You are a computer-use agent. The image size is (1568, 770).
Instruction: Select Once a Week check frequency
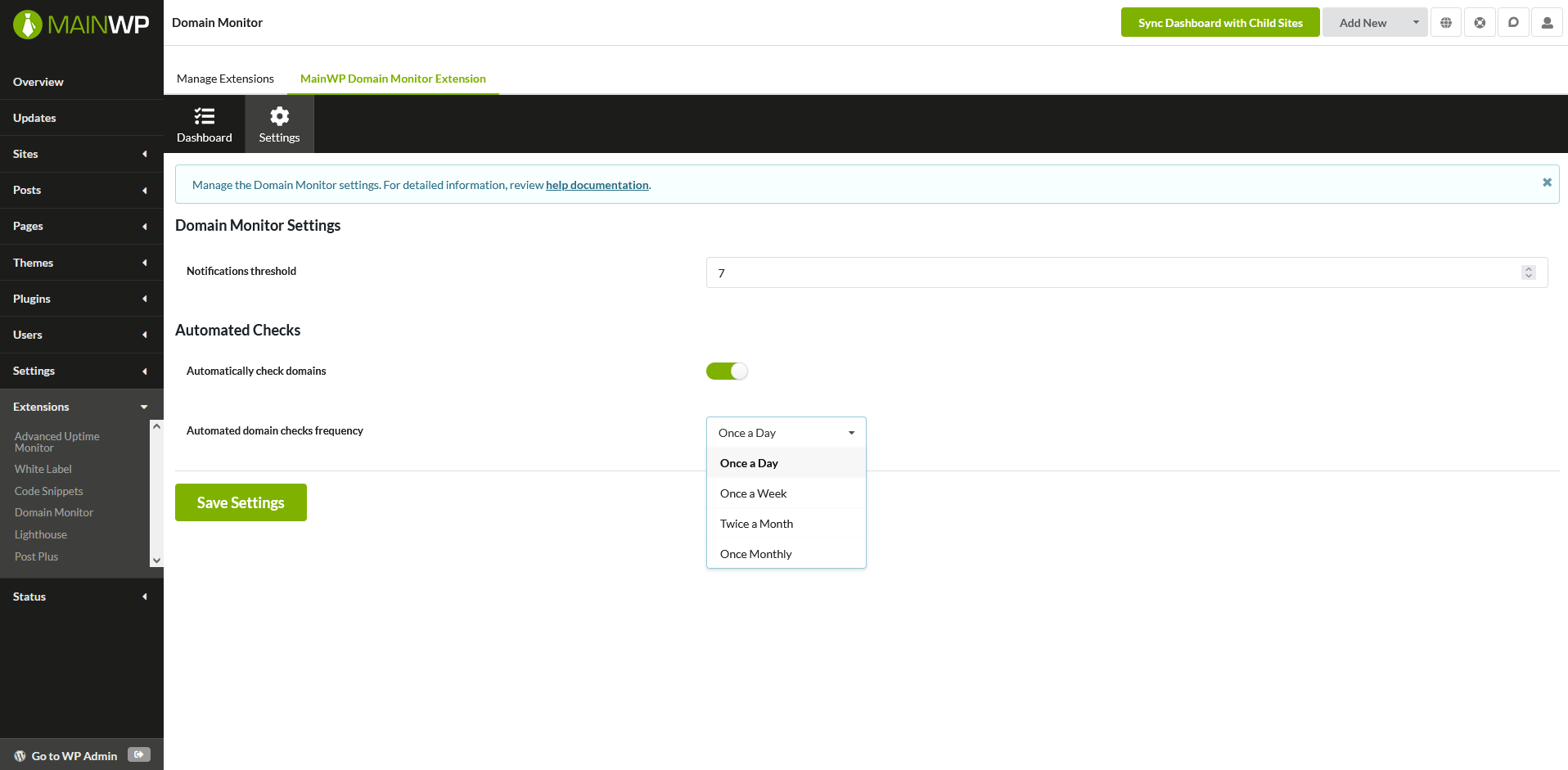pyautogui.click(x=753, y=493)
